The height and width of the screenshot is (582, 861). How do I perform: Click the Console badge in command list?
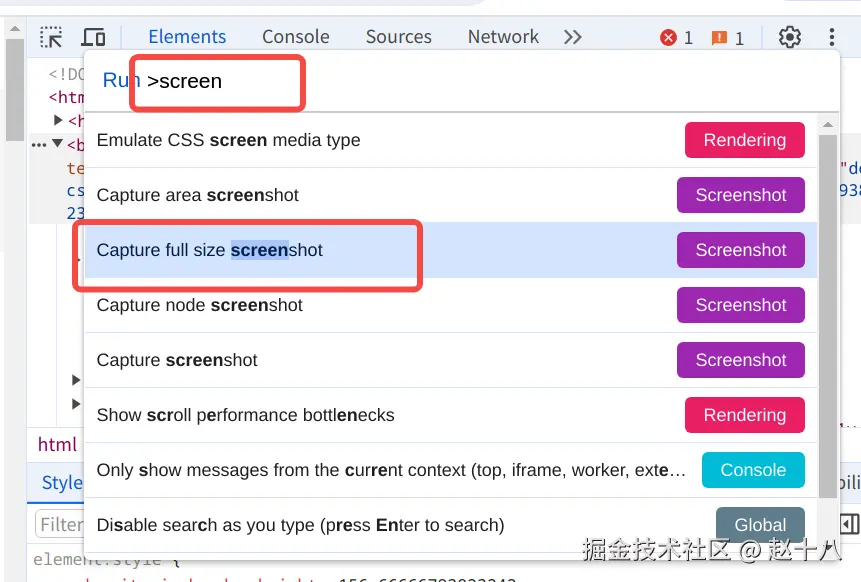click(753, 469)
